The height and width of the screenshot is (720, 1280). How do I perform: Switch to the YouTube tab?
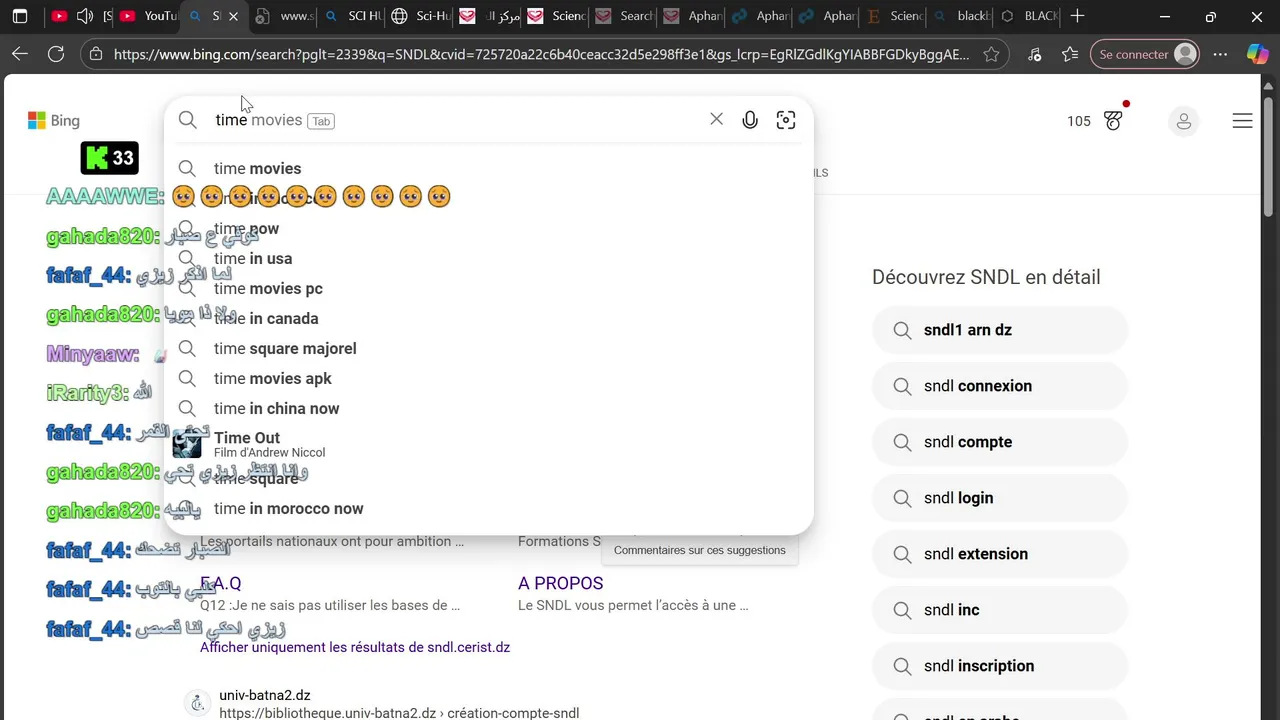click(x=147, y=16)
